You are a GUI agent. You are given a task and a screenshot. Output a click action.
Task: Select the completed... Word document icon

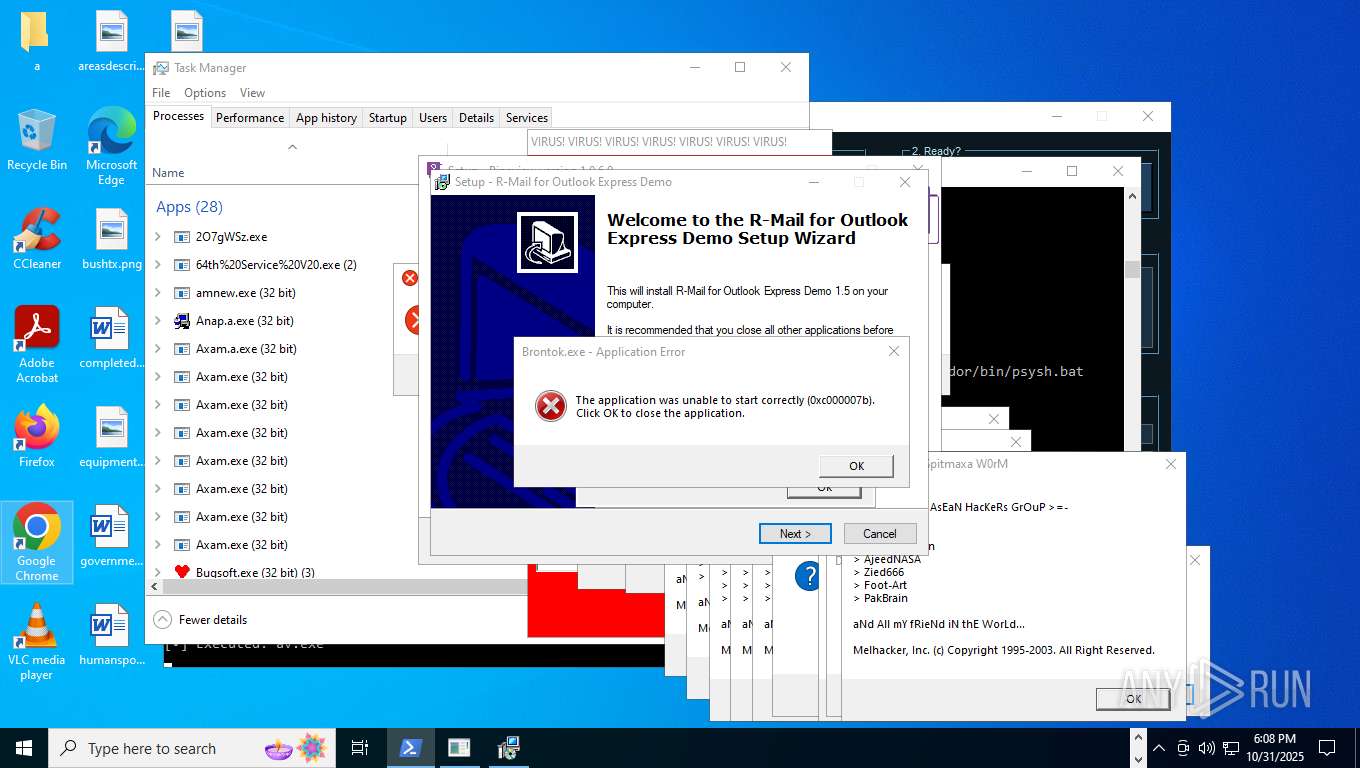(x=111, y=338)
